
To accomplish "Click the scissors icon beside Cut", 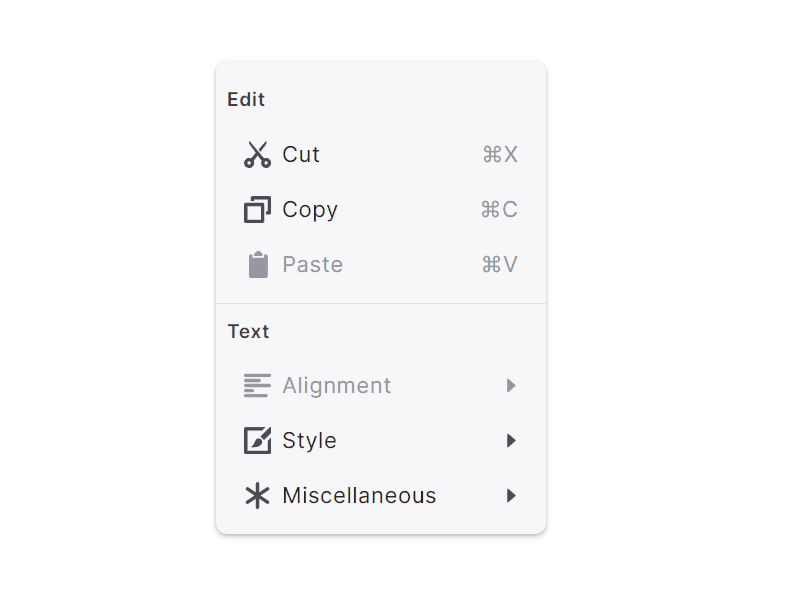I will [257, 155].
